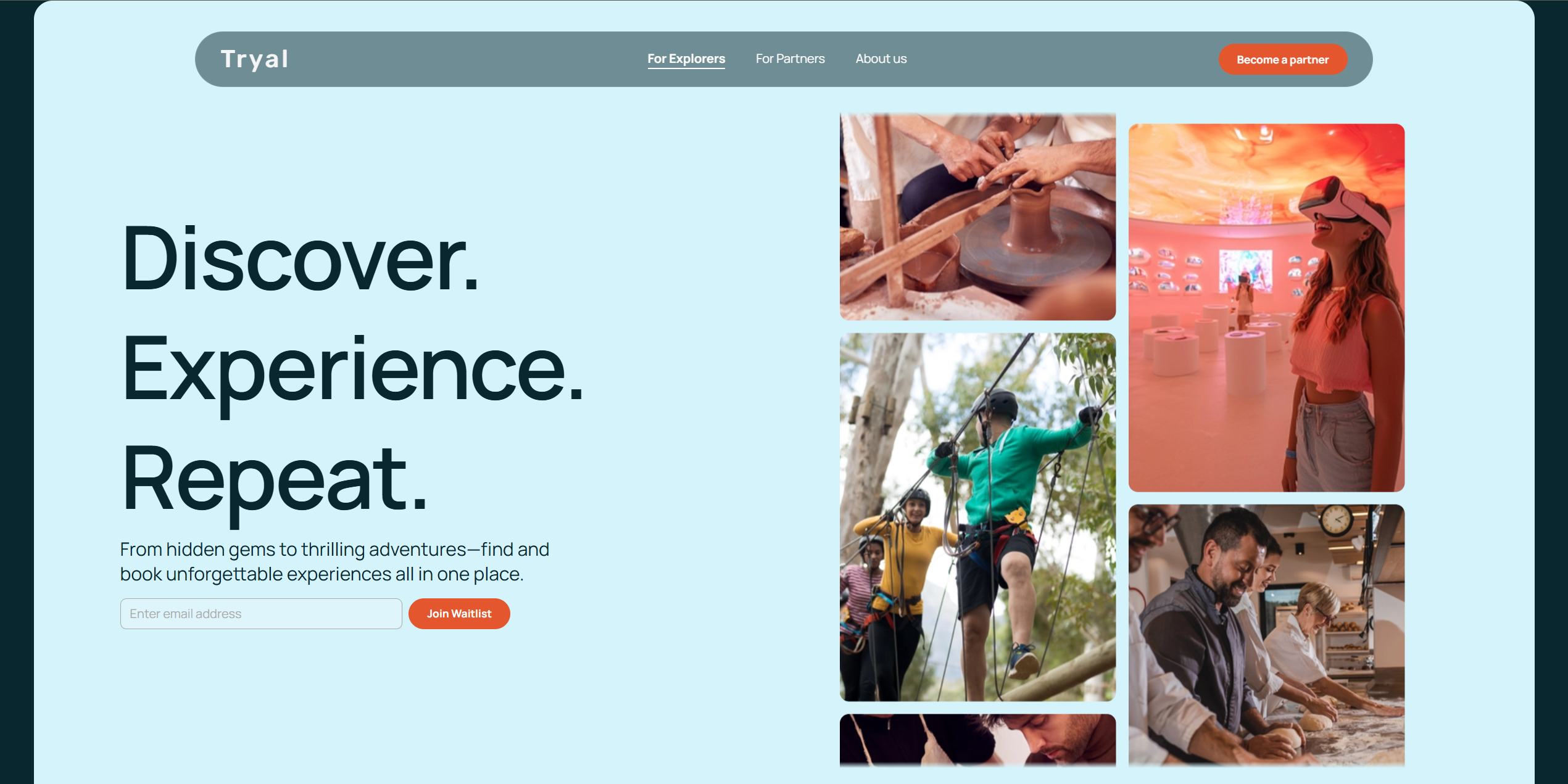
Task: Click the clay pot on the wheel
Action: pyautogui.click(x=1031, y=218)
